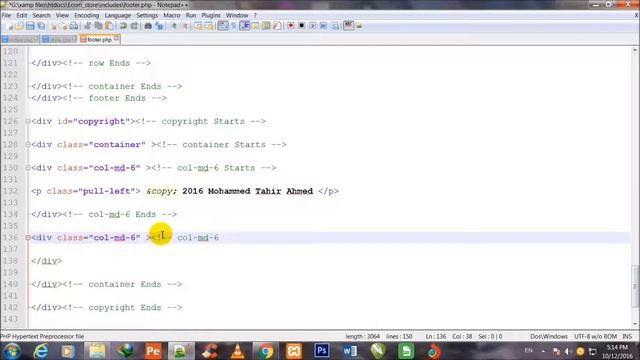Click Run Macro Multiple Times icon

coord(323,26)
